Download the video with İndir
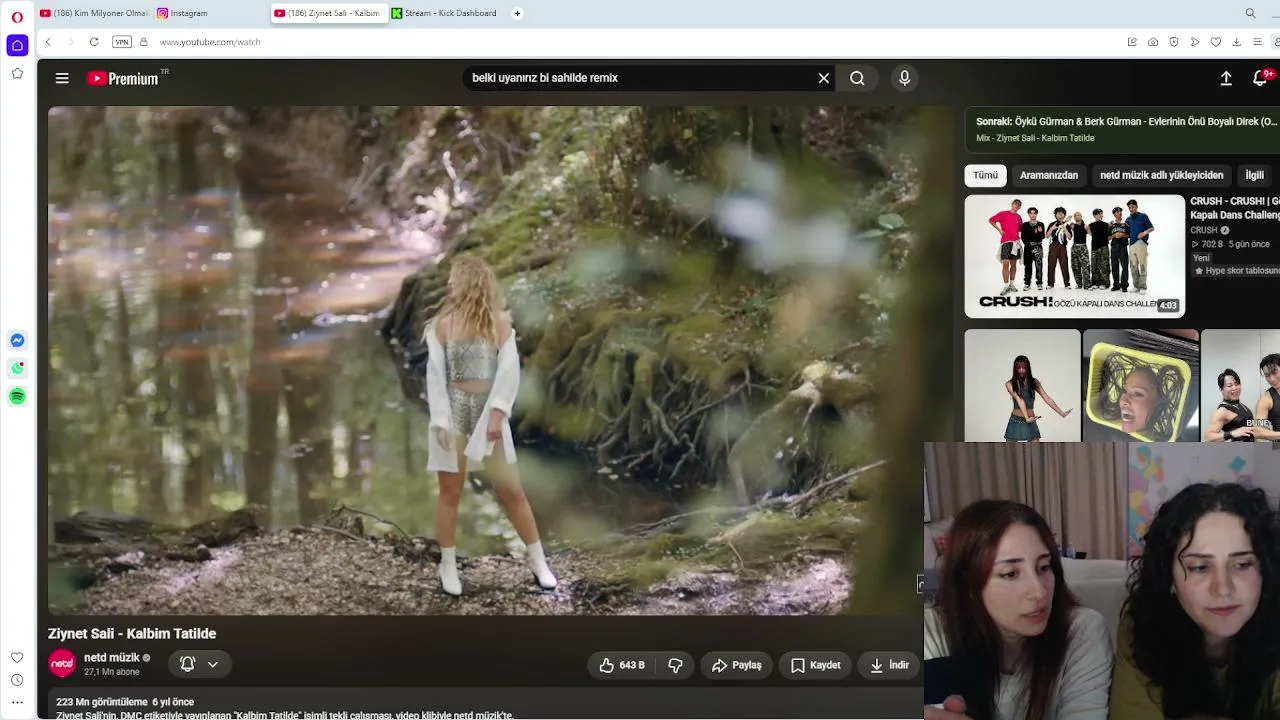Screen dimensions: 1280x720 click(x=890, y=665)
